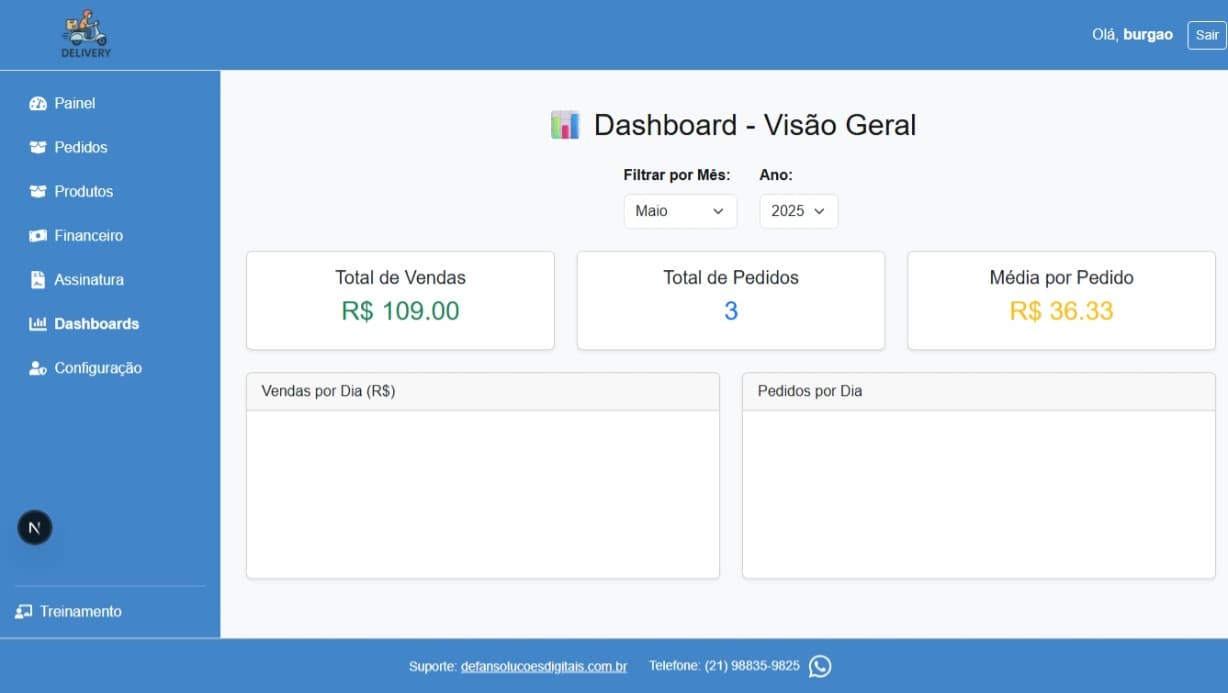Click the Sair button
This screenshot has width=1228, height=693.
click(1206, 35)
